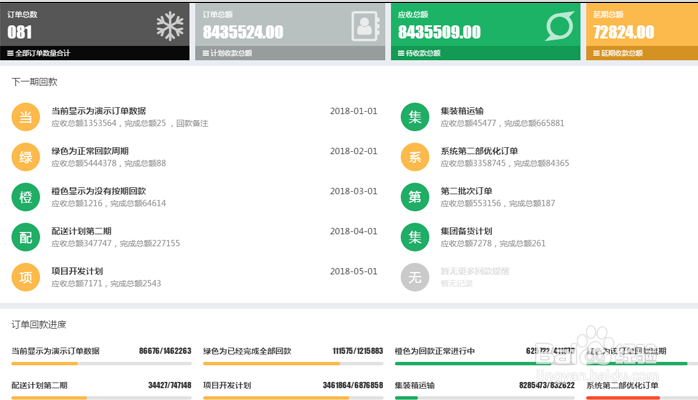Select list title 当前显示为演示订单数据 dated 2018-01-01
The image size is (698, 400).
[99, 111]
